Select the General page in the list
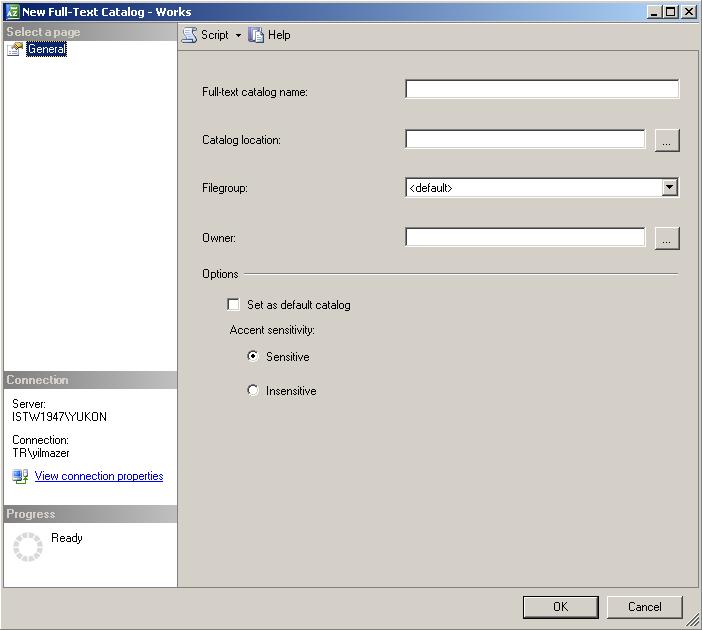This screenshot has width=702, height=630. tap(46, 49)
